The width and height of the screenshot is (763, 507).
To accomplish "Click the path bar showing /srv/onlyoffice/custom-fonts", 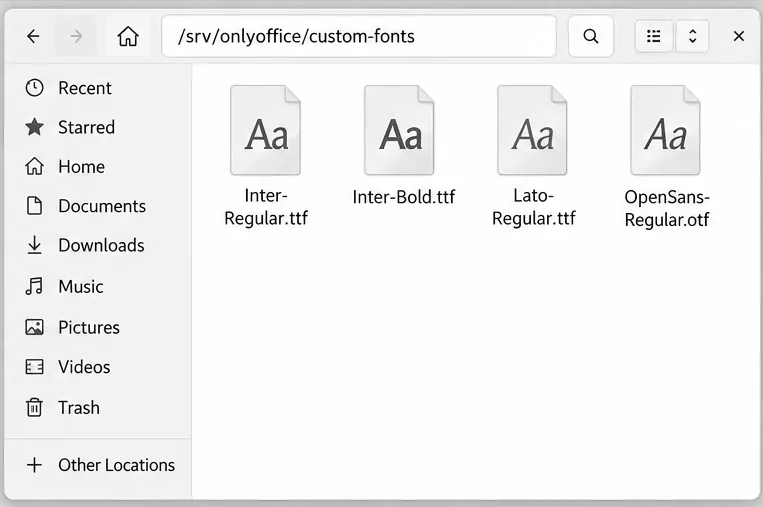I will click(359, 36).
